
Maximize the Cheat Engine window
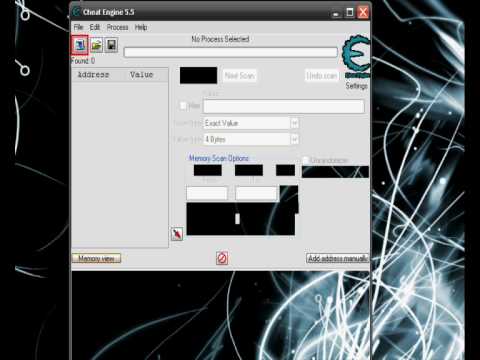(349, 13)
